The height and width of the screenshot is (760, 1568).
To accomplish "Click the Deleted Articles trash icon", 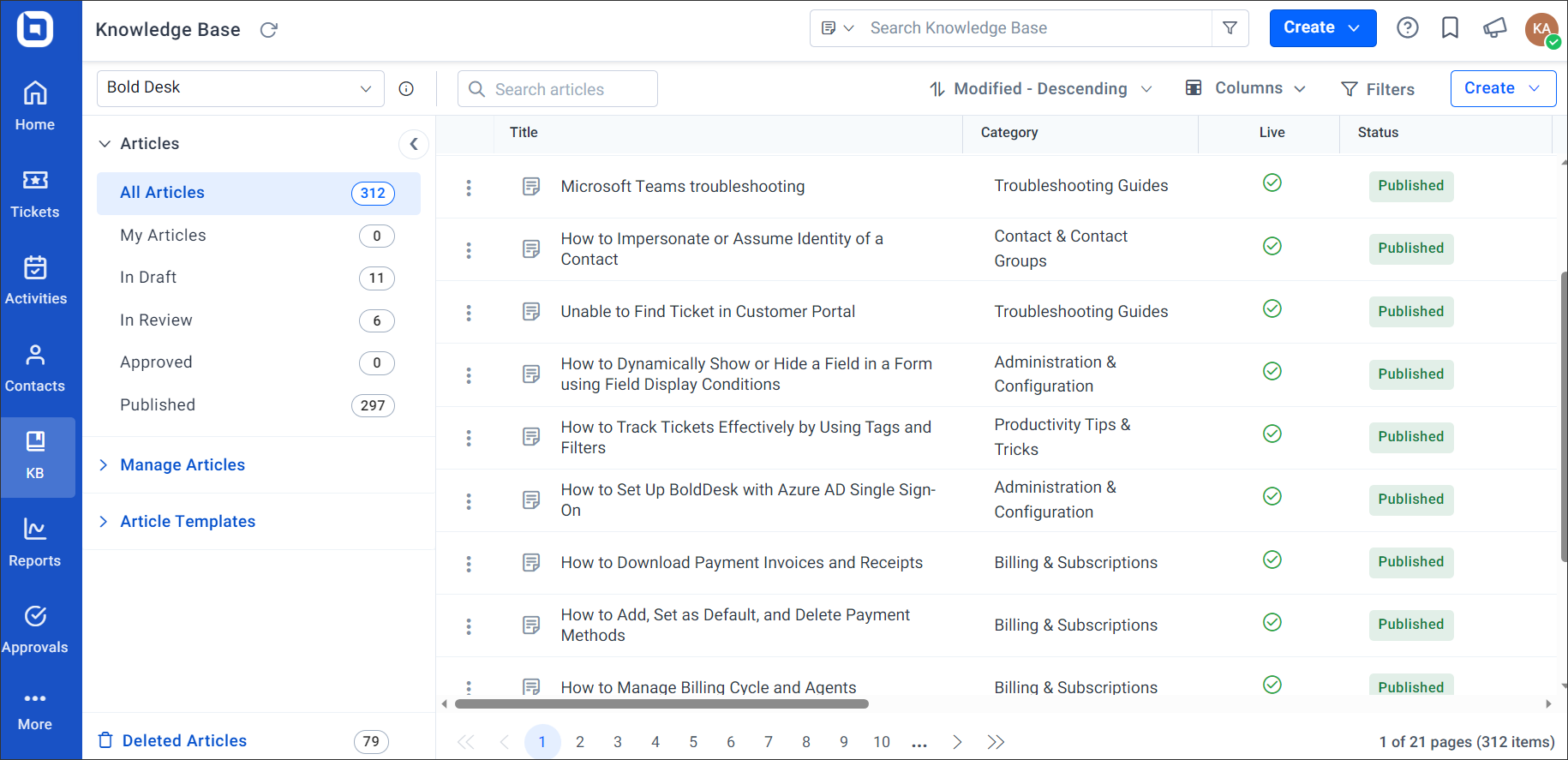I will (x=105, y=740).
